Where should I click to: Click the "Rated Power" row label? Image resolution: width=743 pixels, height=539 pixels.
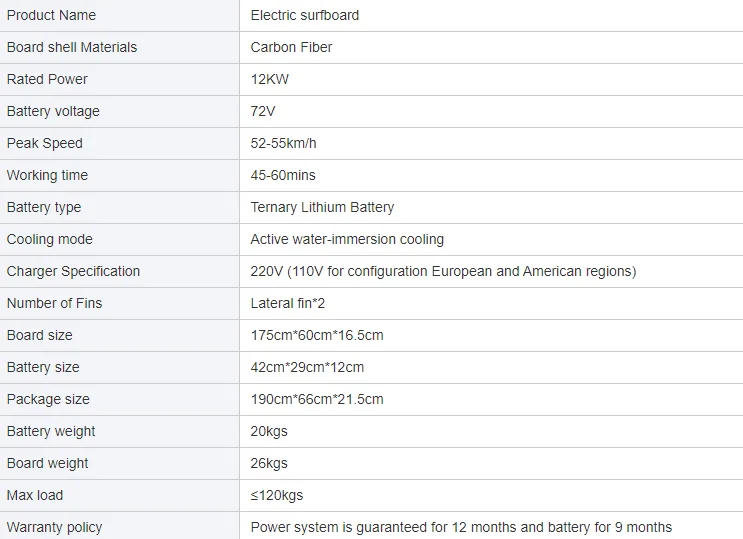pyautogui.click(x=47, y=79)
